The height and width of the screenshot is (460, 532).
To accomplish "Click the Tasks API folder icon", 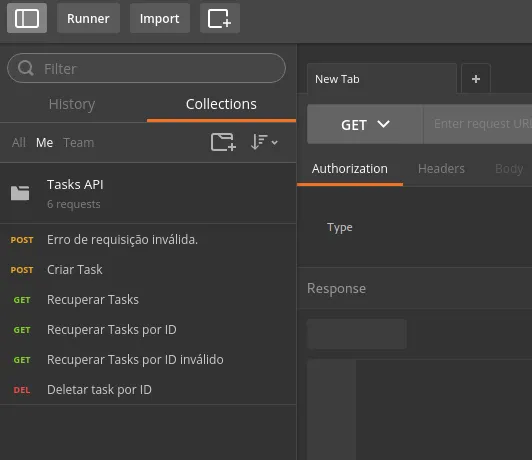I will pyautogui.click(x=20, y=193).
